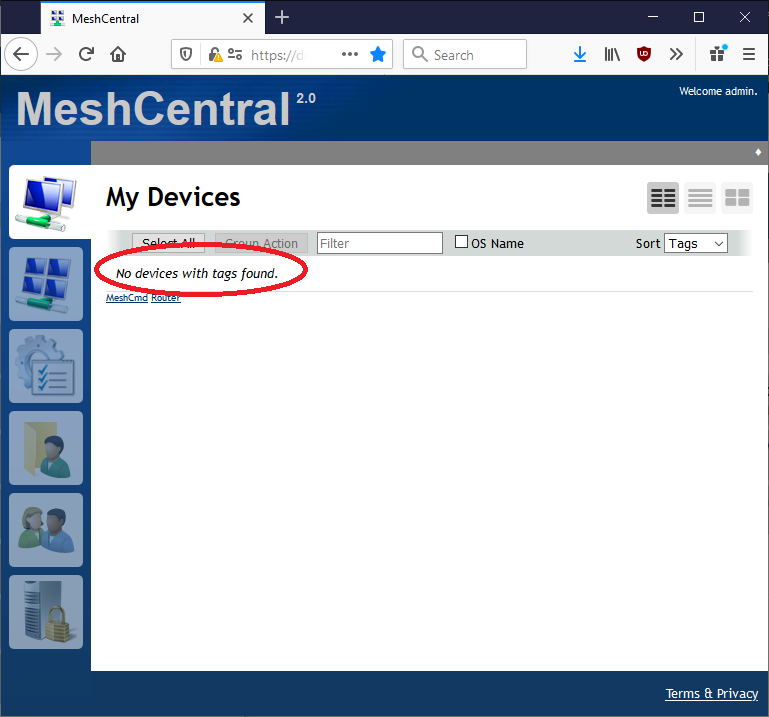Open My Files folder sidebar icon
769x717 pixels.
(x=46, y=448)
